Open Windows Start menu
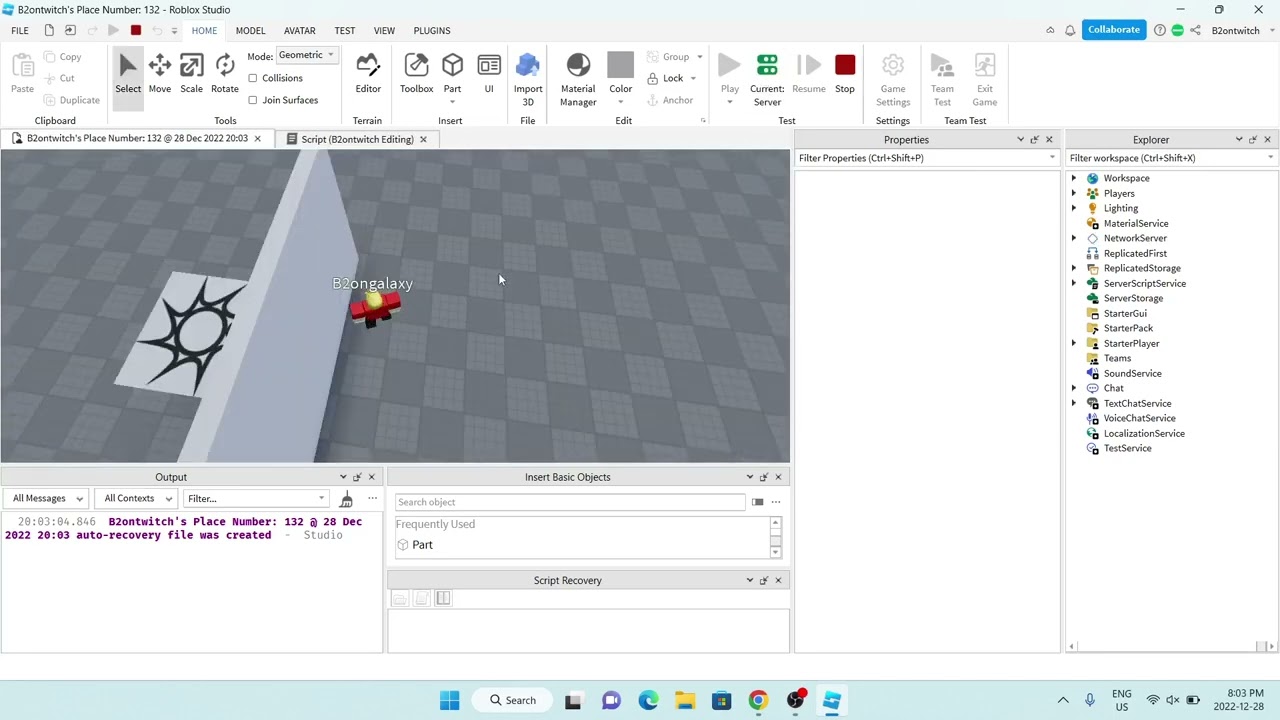 coord(450,700)
